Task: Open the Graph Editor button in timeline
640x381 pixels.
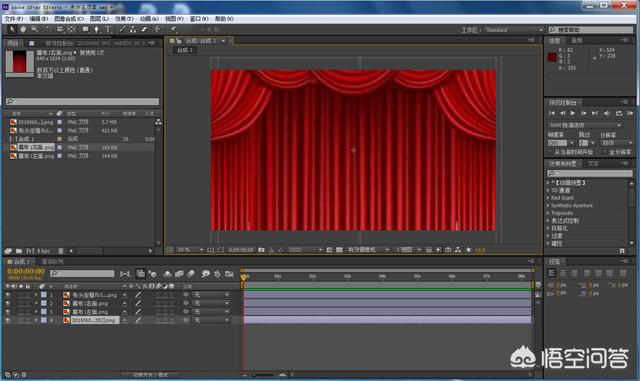Action: (229, 274)
